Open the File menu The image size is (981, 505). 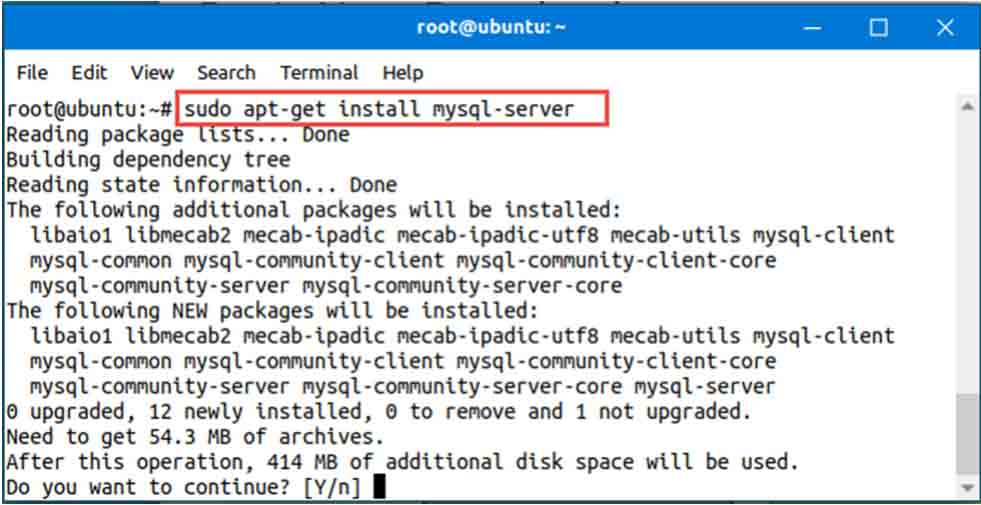[x=32, y=73]
